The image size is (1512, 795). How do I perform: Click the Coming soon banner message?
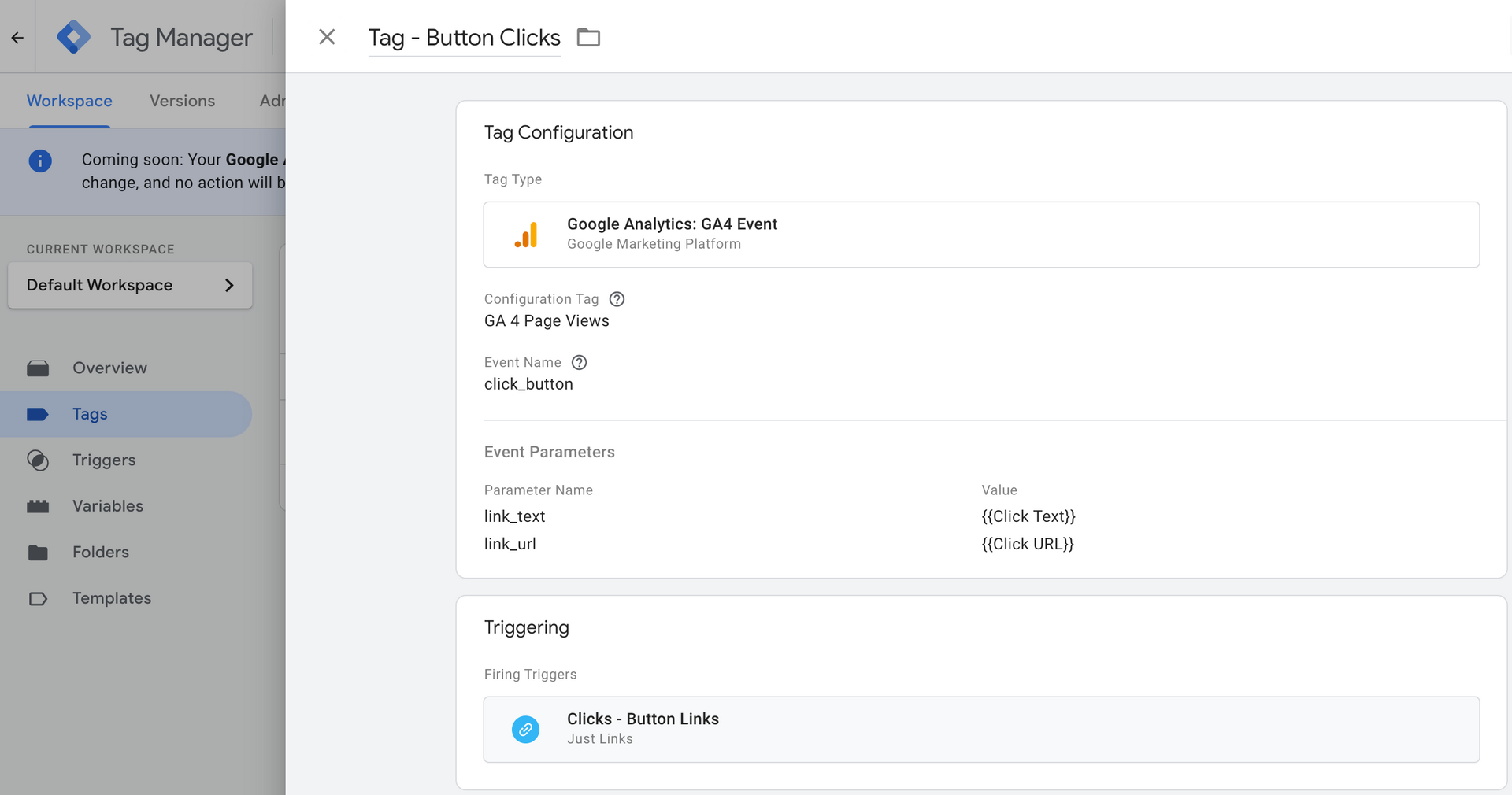183,171
